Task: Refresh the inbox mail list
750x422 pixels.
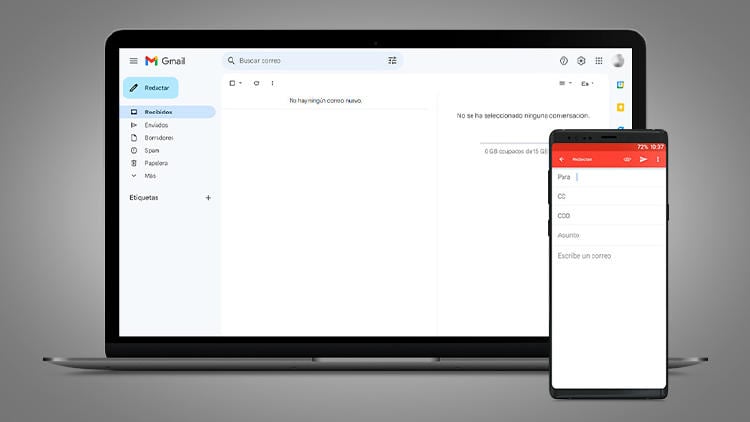Action: (x=256, y=83)
